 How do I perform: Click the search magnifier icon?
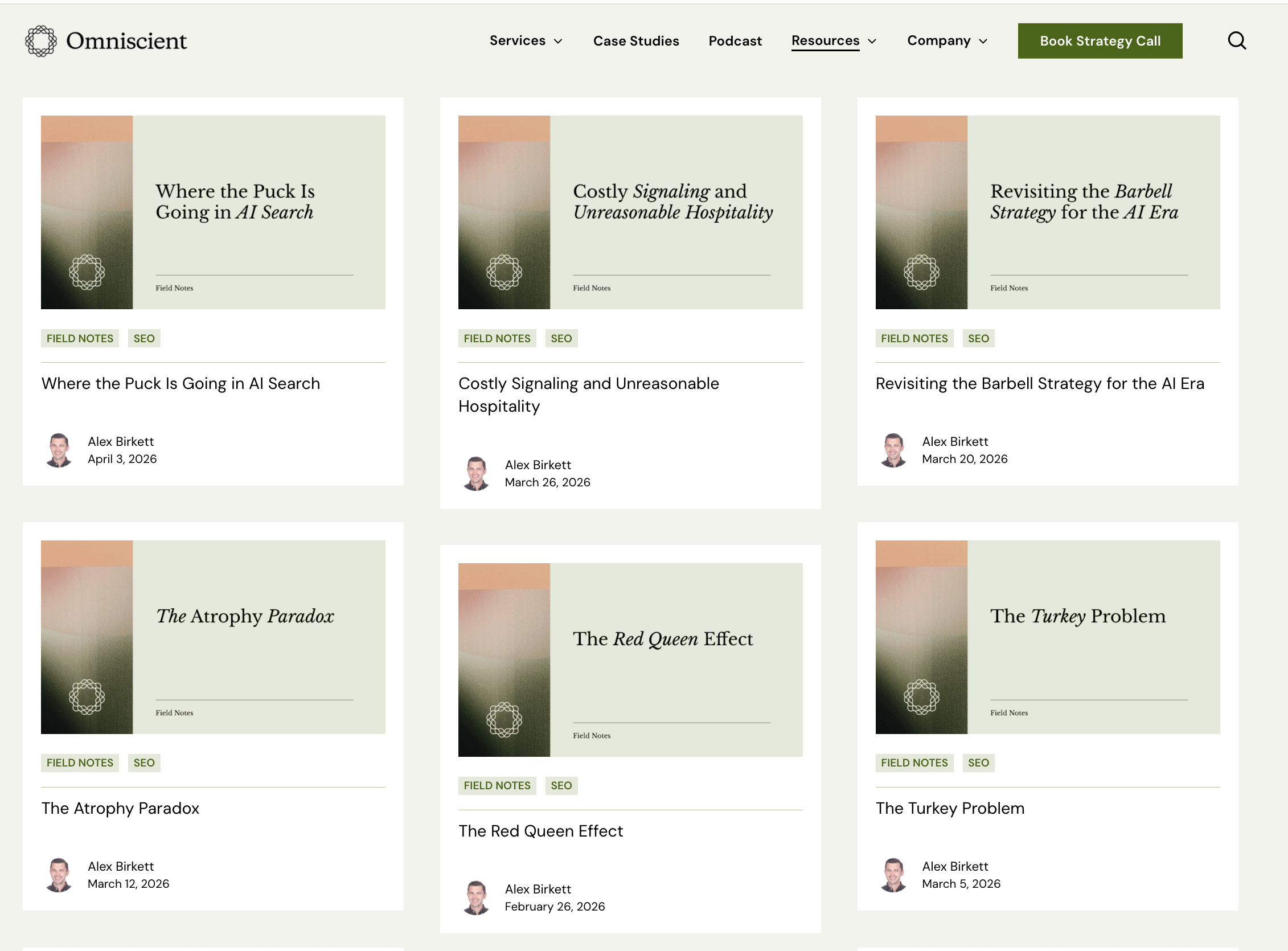point(1236,41)
